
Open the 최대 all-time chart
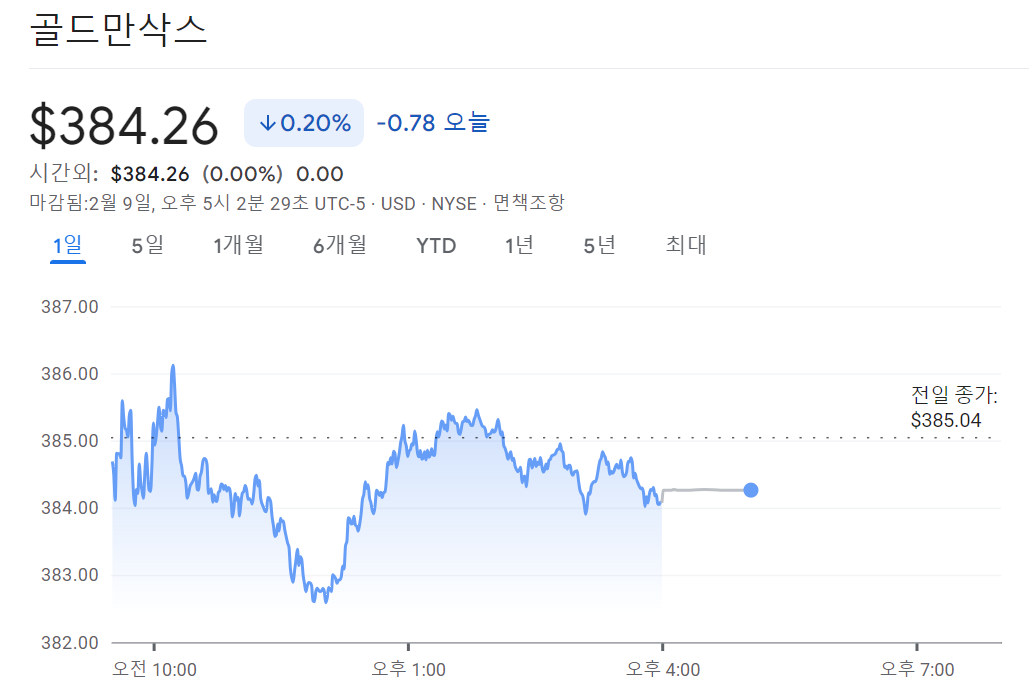(x=684, y=244)
